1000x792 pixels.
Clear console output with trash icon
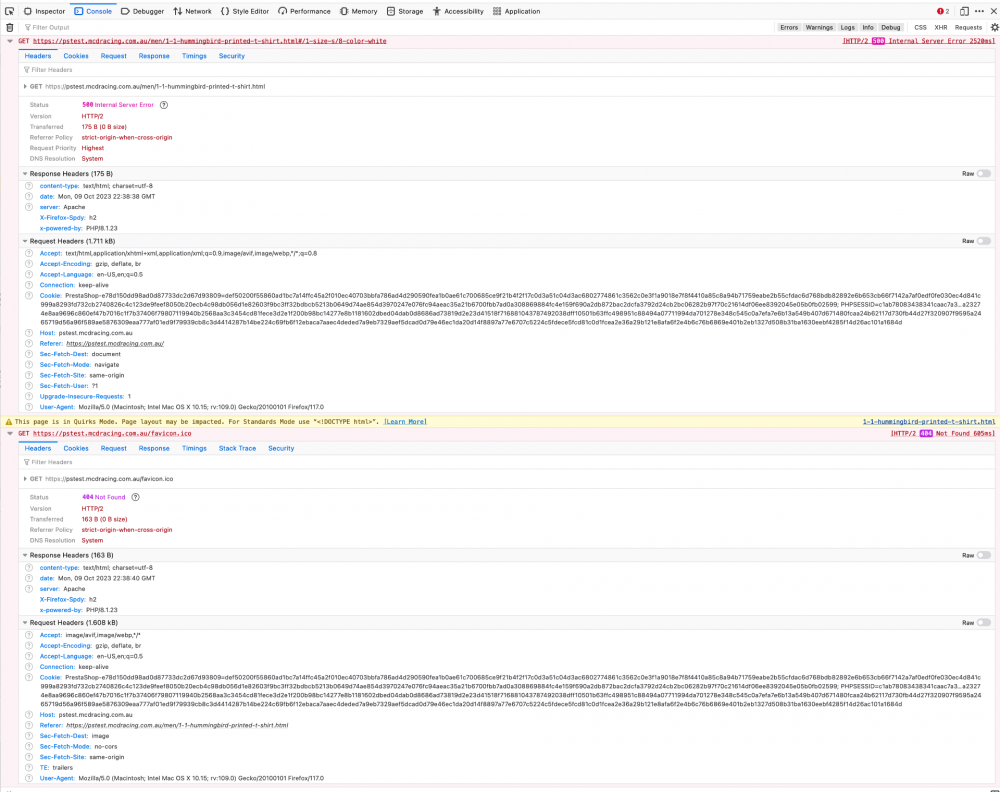(x=10, y=27)
